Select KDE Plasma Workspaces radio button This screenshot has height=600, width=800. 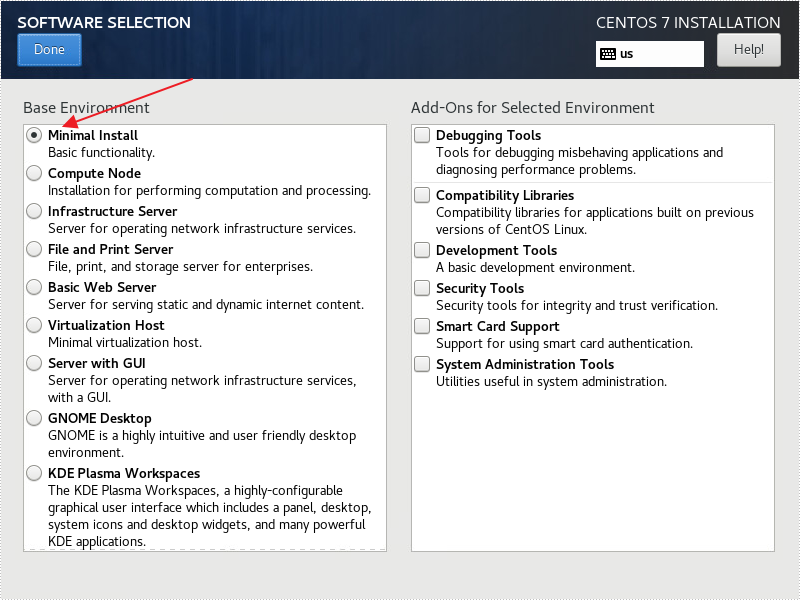[x=34, y=473]
